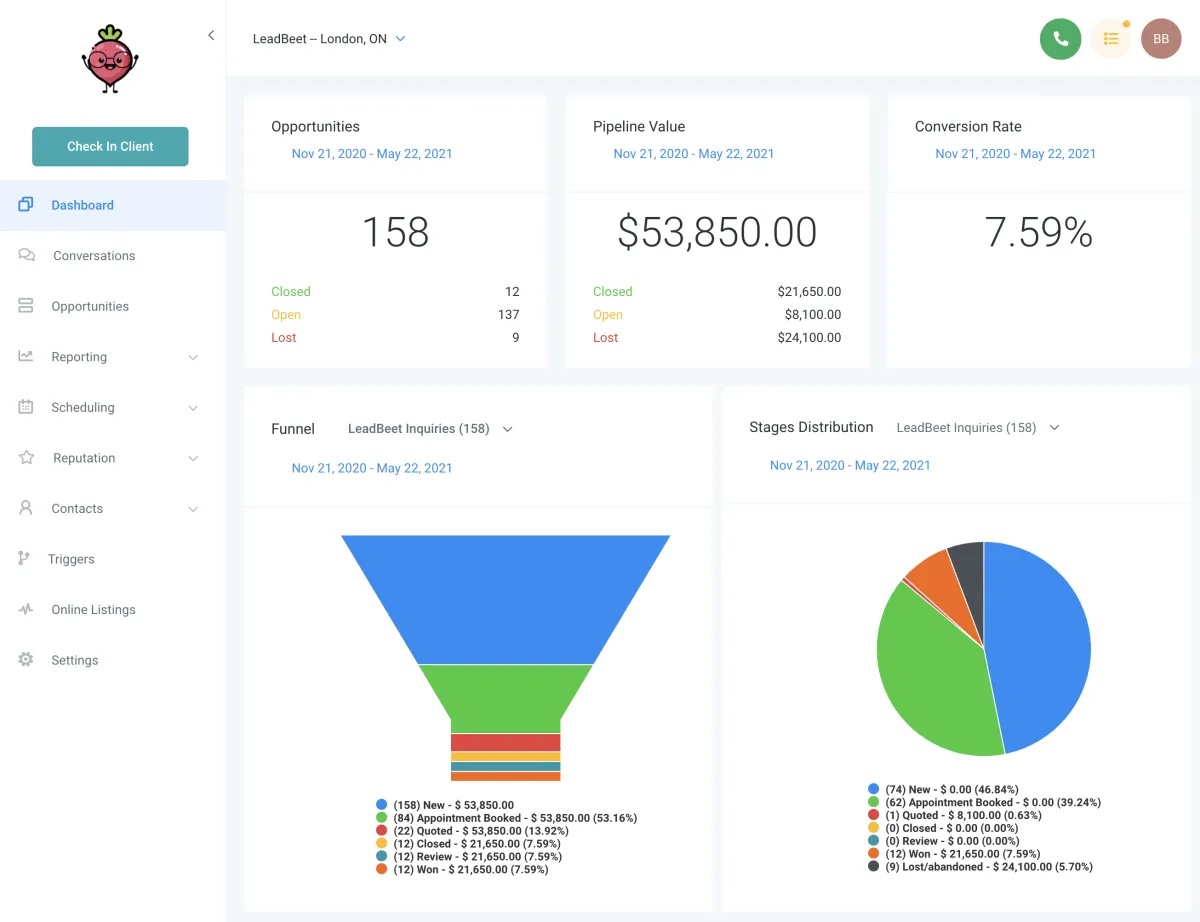The height and width of the screenshot is (922, 1200).
Task: Open the Stages Distribution pipeline dropdown
Action: (x=977, y=427)
